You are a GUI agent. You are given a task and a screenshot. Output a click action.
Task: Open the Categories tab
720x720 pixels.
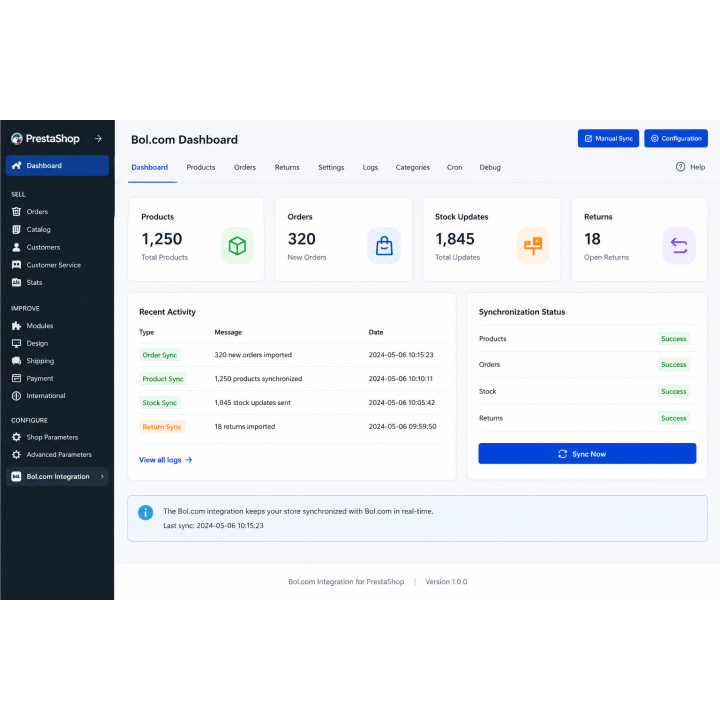[412, 168]
